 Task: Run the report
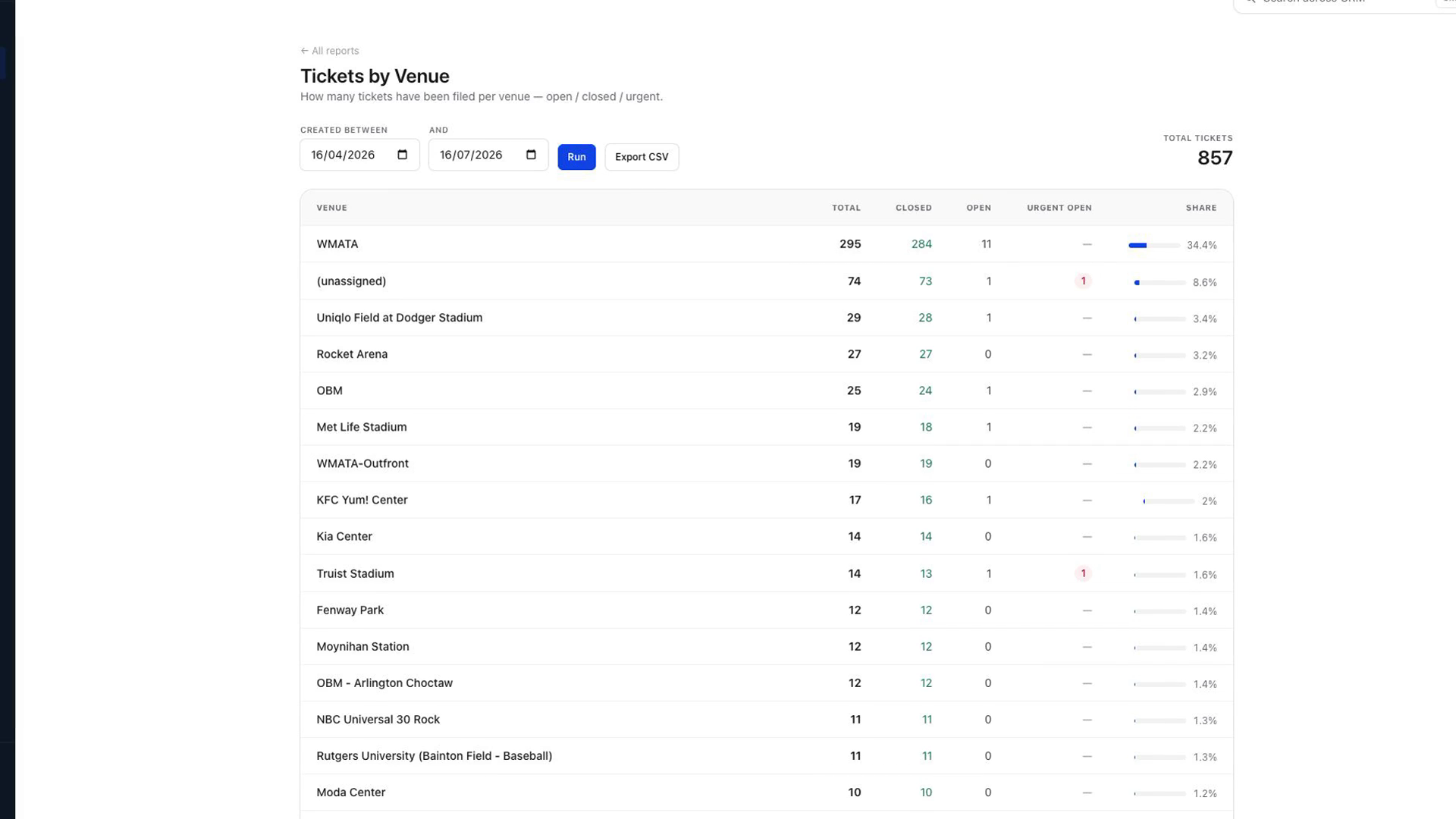coord(576,157)
